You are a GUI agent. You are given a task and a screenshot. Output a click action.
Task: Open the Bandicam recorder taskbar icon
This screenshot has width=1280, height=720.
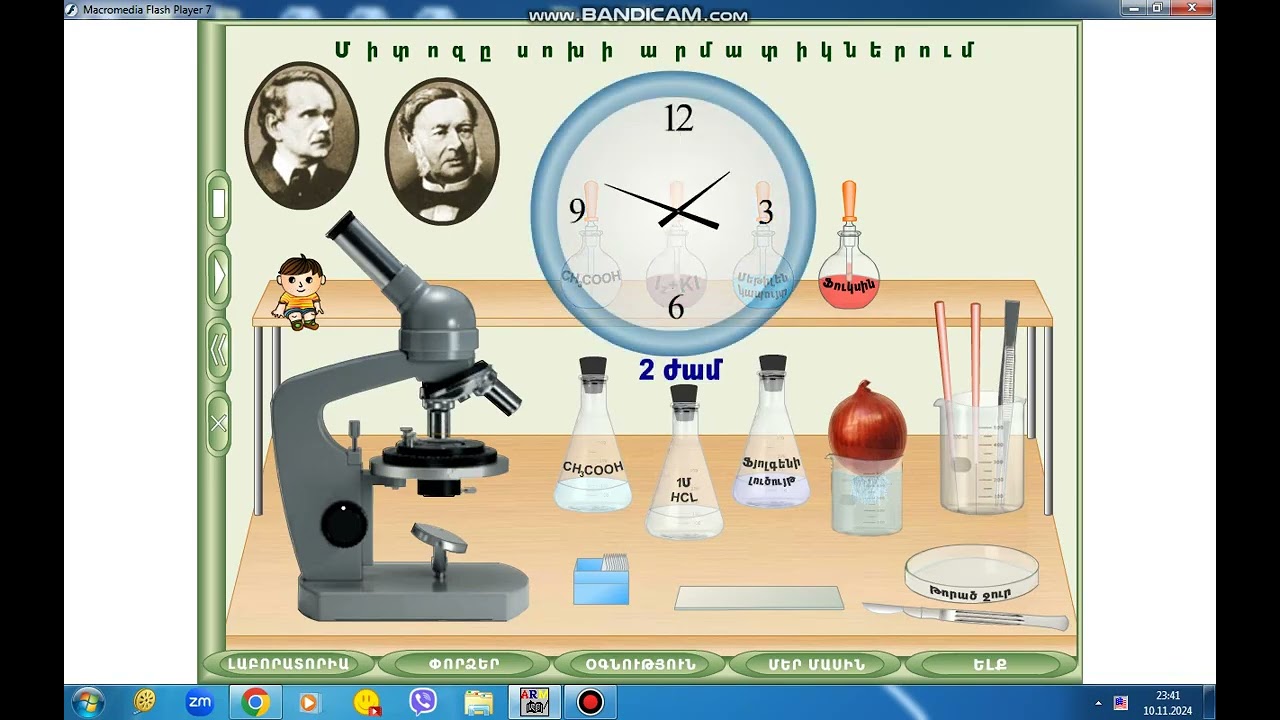[x=590, y=702]
